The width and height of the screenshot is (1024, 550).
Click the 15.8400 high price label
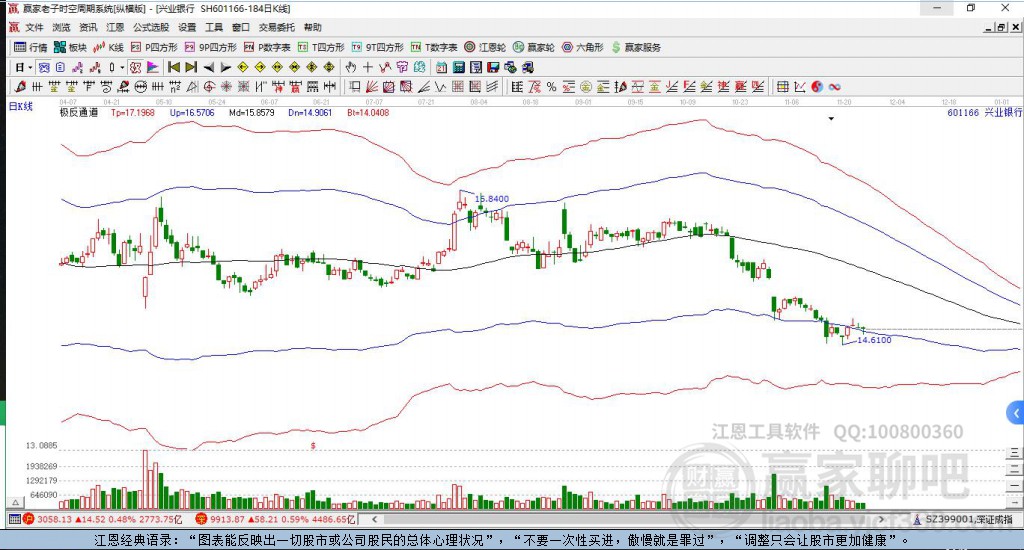click(492, 199)
